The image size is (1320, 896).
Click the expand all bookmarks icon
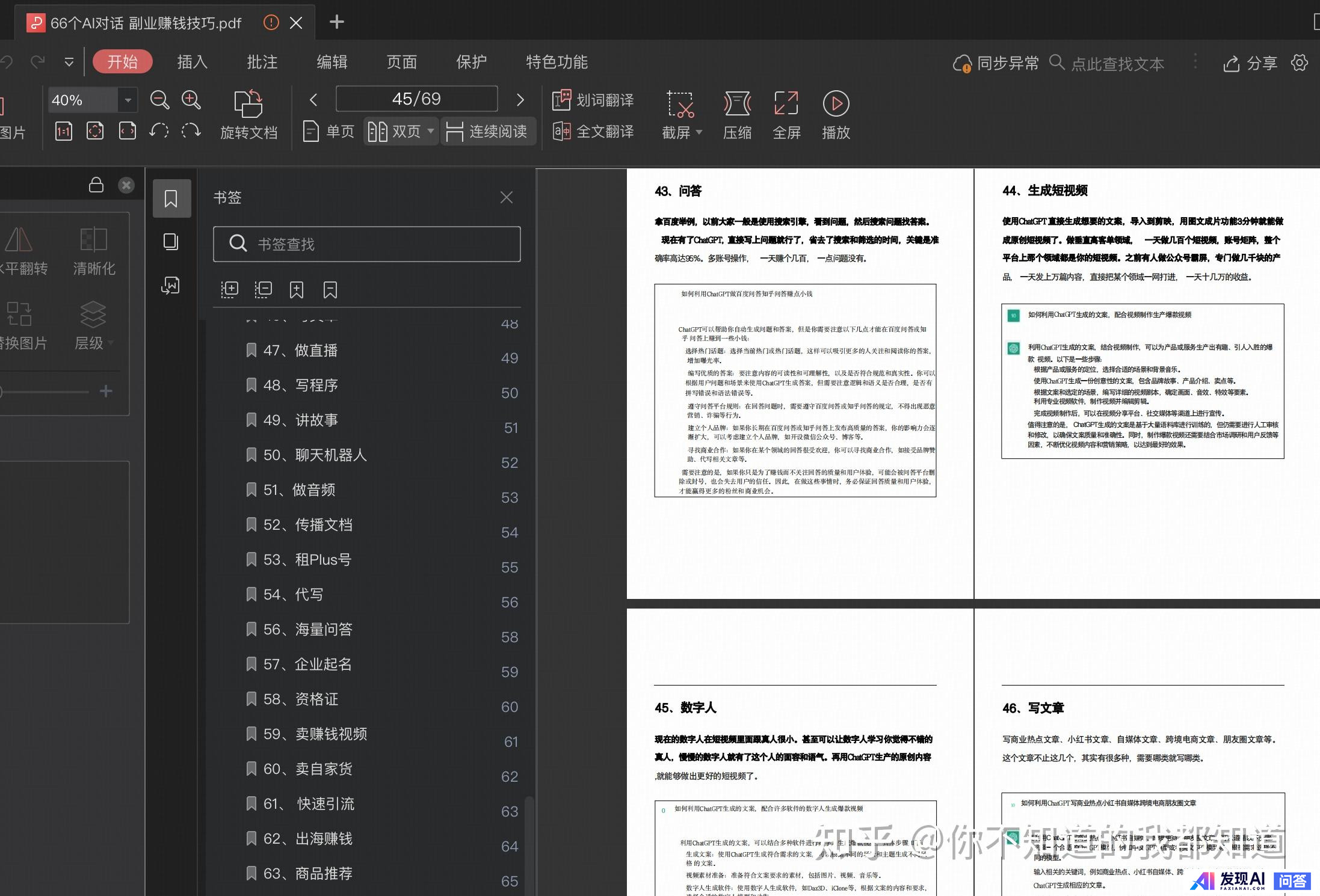[229, 290]
